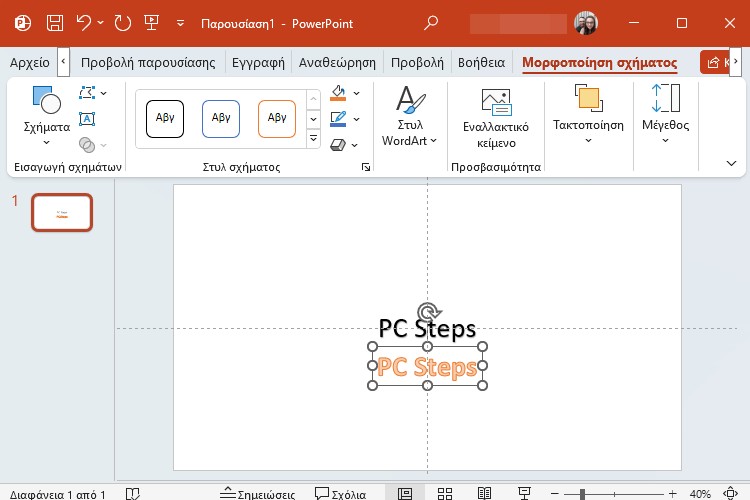Screen dimensions: 750x500
Task: Apply the black outline Αβγ style
Action: click(165, 119)
